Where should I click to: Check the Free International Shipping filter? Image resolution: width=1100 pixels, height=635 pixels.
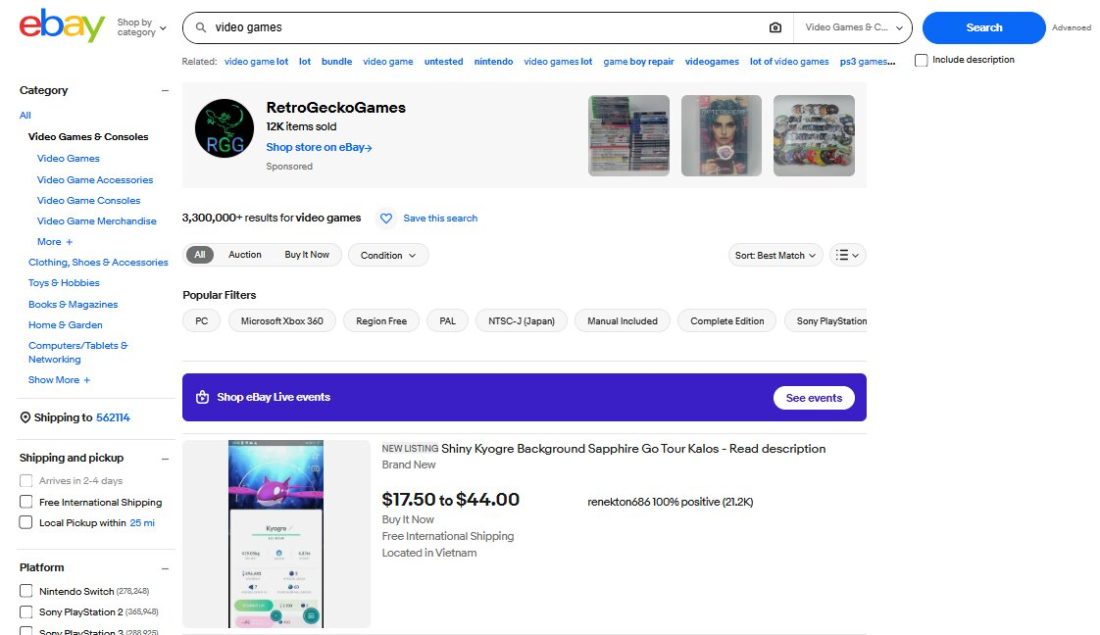tap(25, 501)
